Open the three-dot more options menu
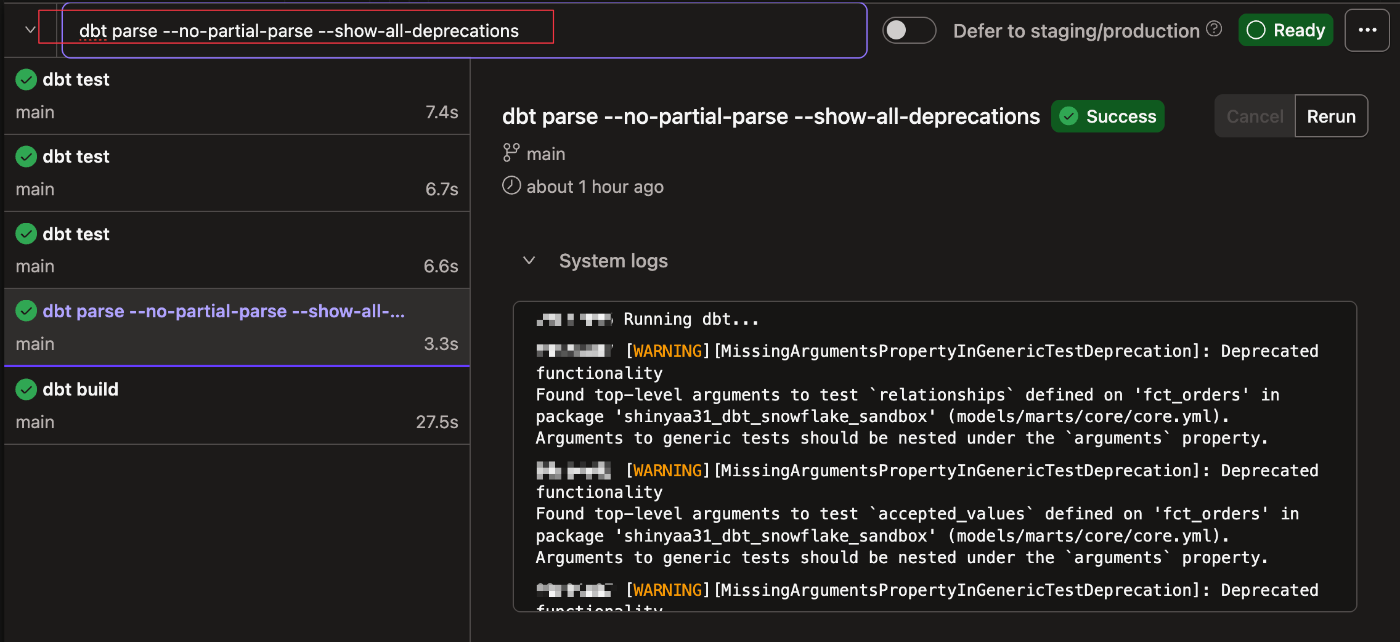 [x=1368, y=30]
